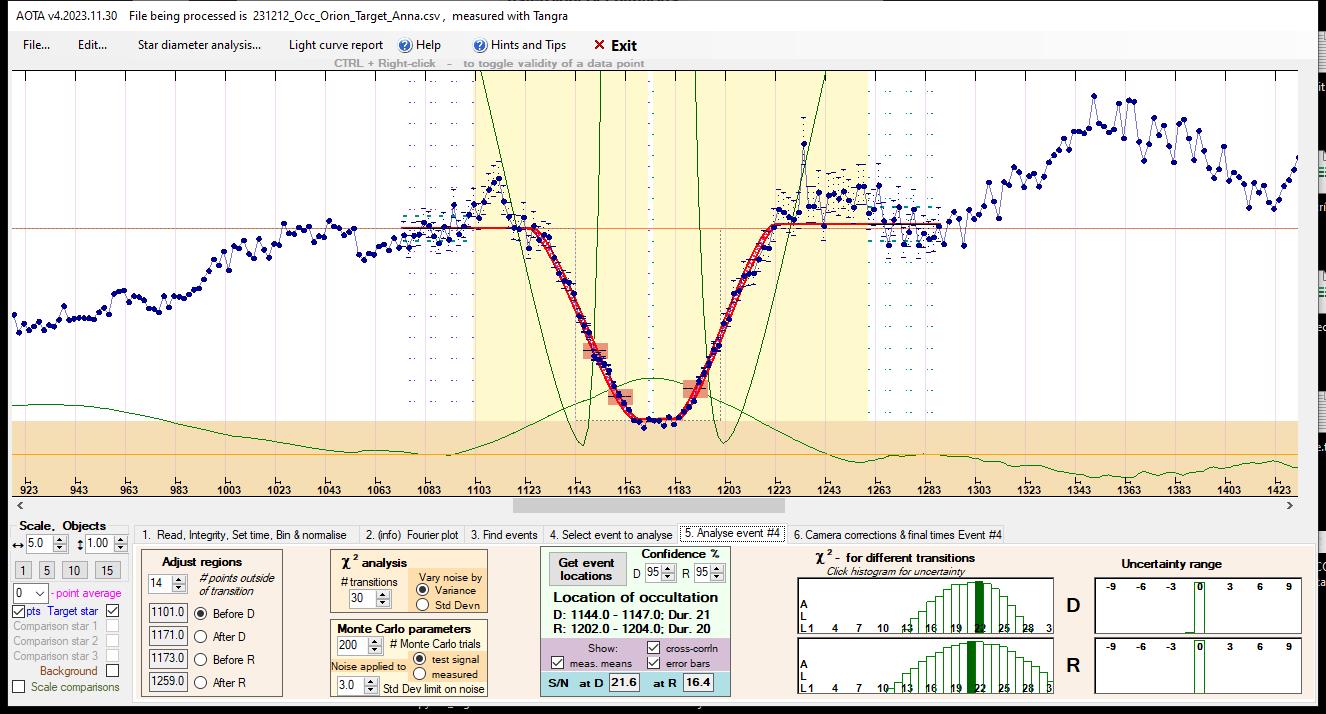Viewport: 1326px width, 714px height.
Task: Adjust the # transitions spinner arrows
Action: 383,598
